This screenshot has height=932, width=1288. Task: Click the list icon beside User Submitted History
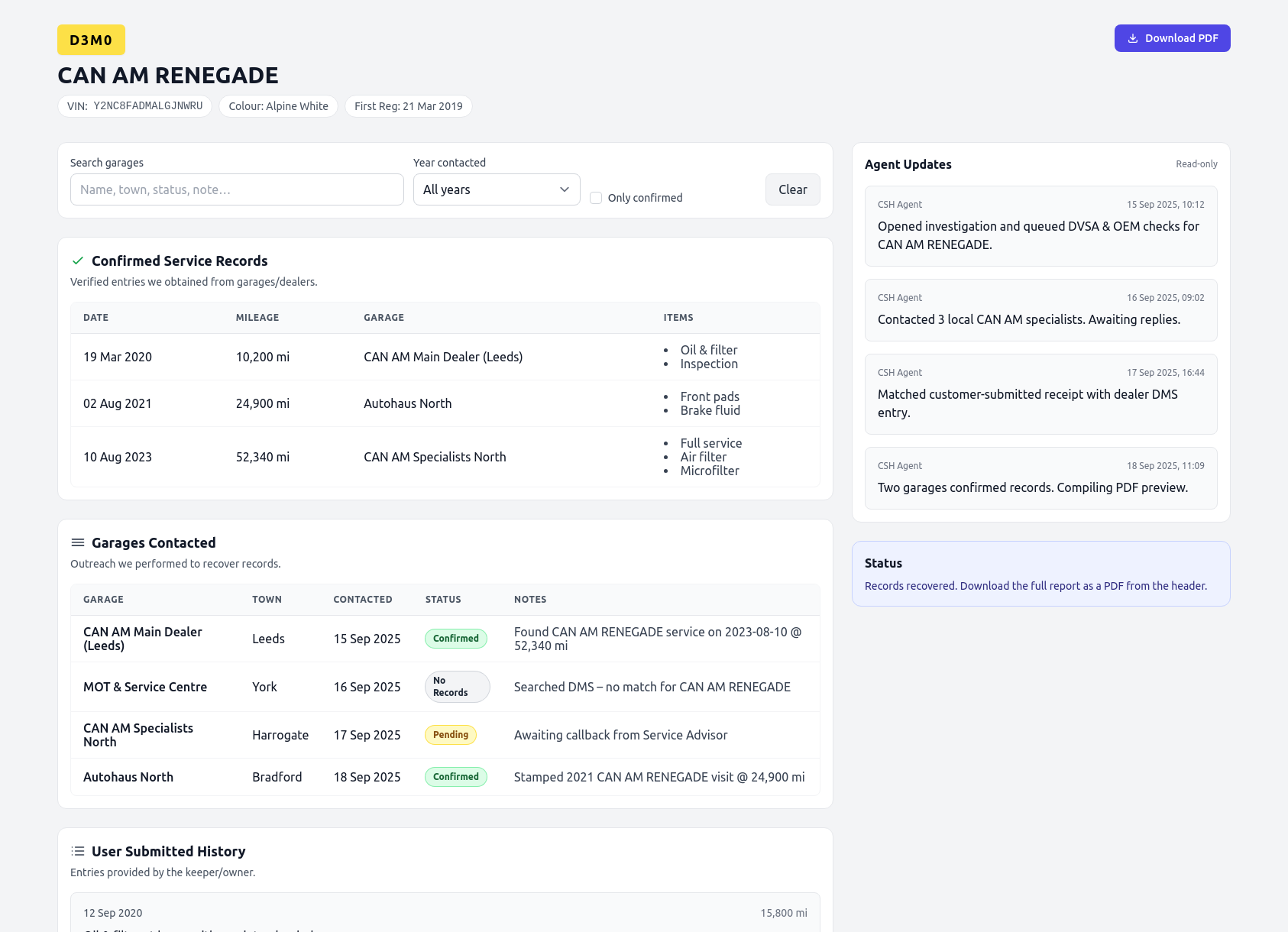[77, 850]
